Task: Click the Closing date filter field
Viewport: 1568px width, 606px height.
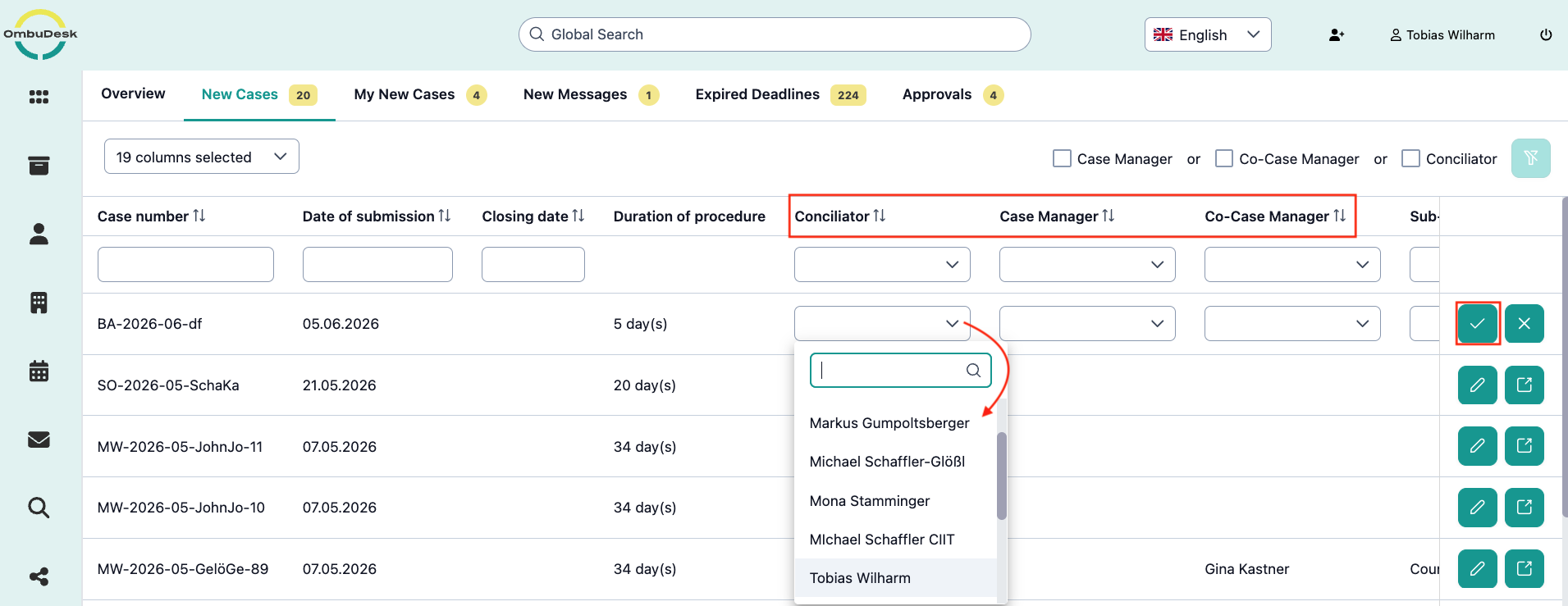Action: pyautogui.click(x=533, y=264)
